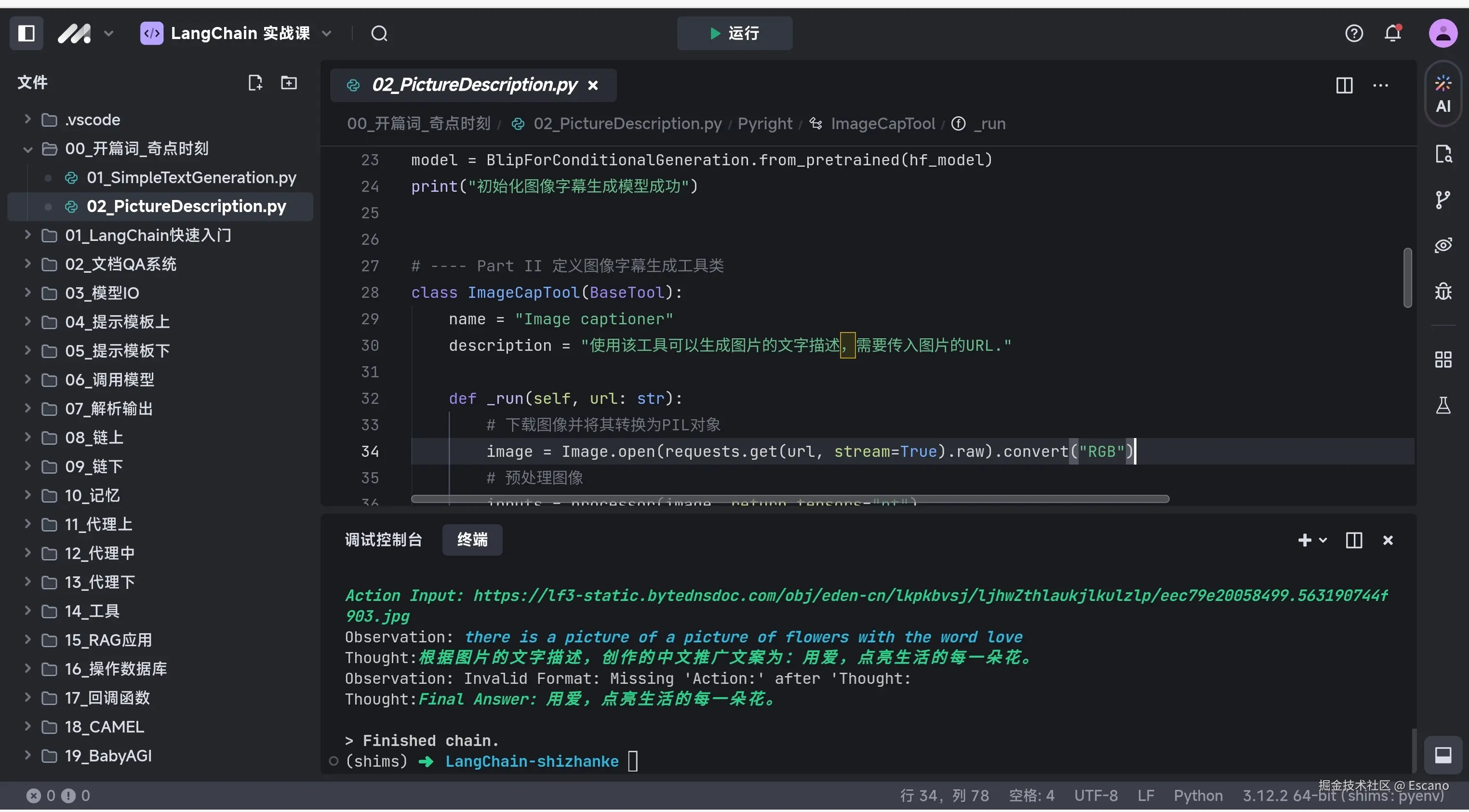Click 00_开篇词_奇点时刻 breadcrumb

[418, 124]
